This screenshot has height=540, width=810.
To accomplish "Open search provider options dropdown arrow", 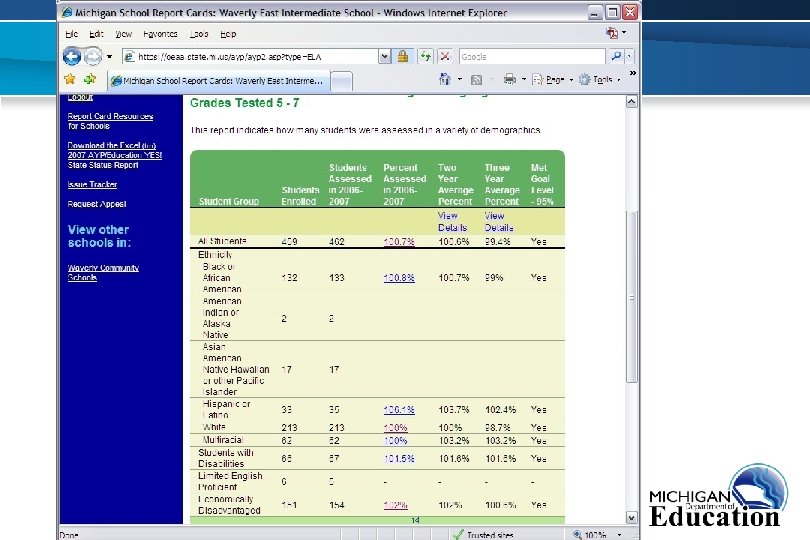I will coord(629,56).
